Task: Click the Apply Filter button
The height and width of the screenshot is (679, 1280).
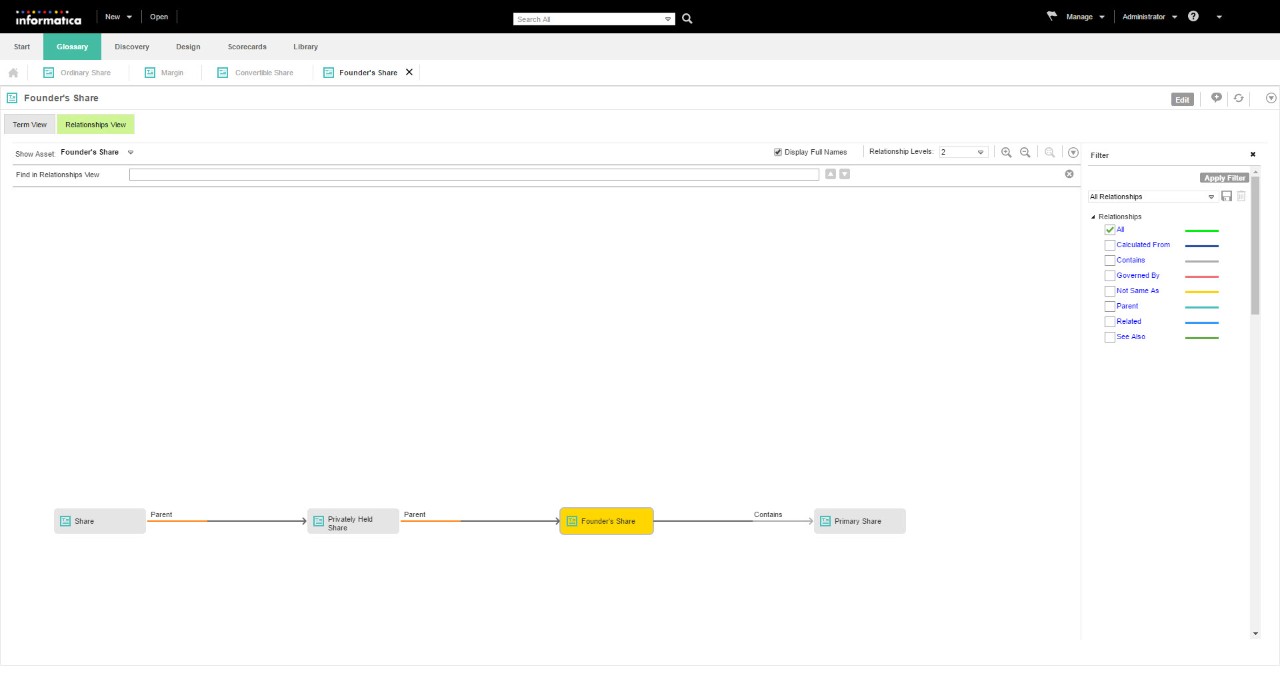Action: pyautogui.click(x=1224, y=178)
